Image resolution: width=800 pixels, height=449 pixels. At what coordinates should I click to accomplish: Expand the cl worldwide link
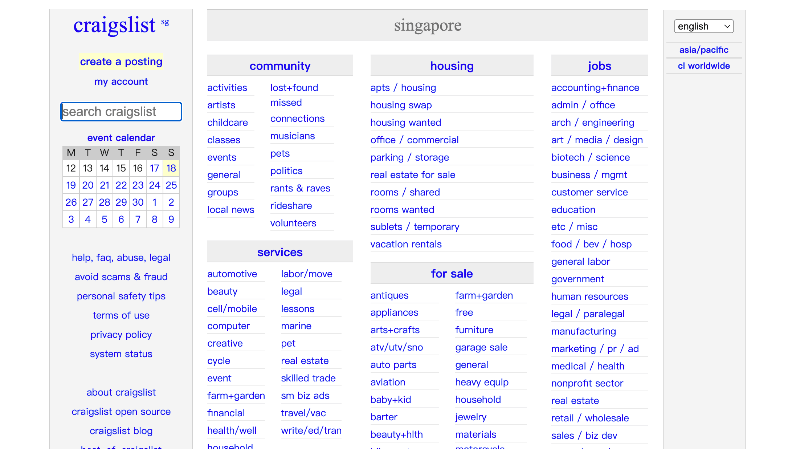(704, 66)
